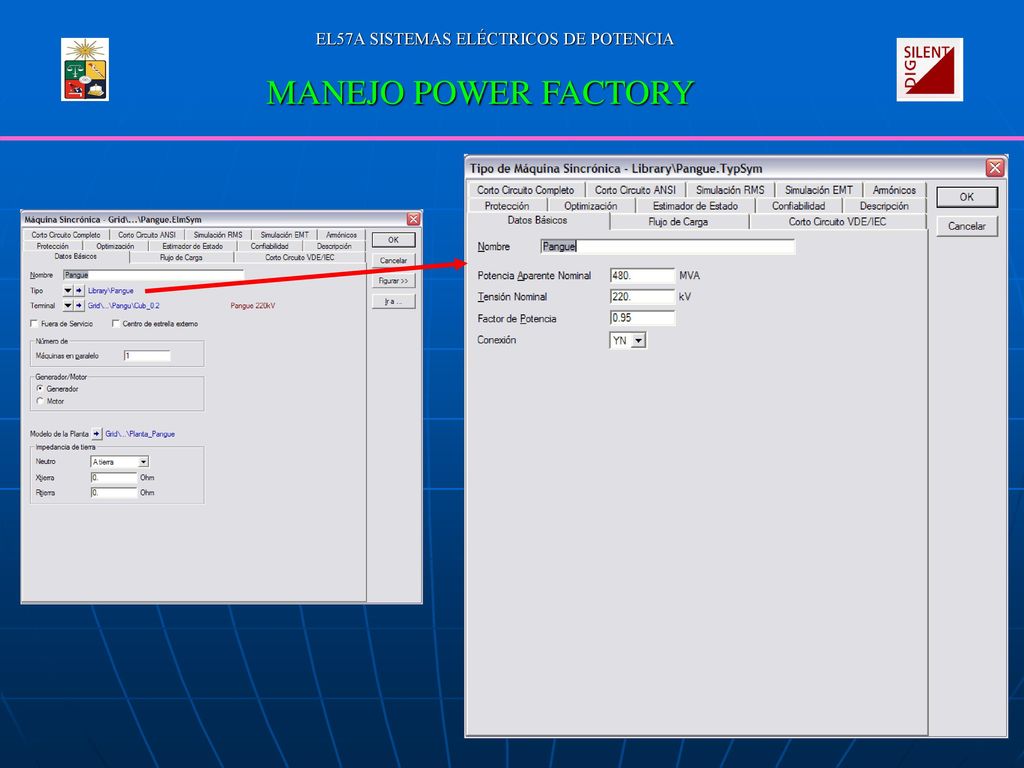Screen dimensions: 1024x768
Task: Open Descripción tab in TypSym dialog
Action: pos(884,206)
